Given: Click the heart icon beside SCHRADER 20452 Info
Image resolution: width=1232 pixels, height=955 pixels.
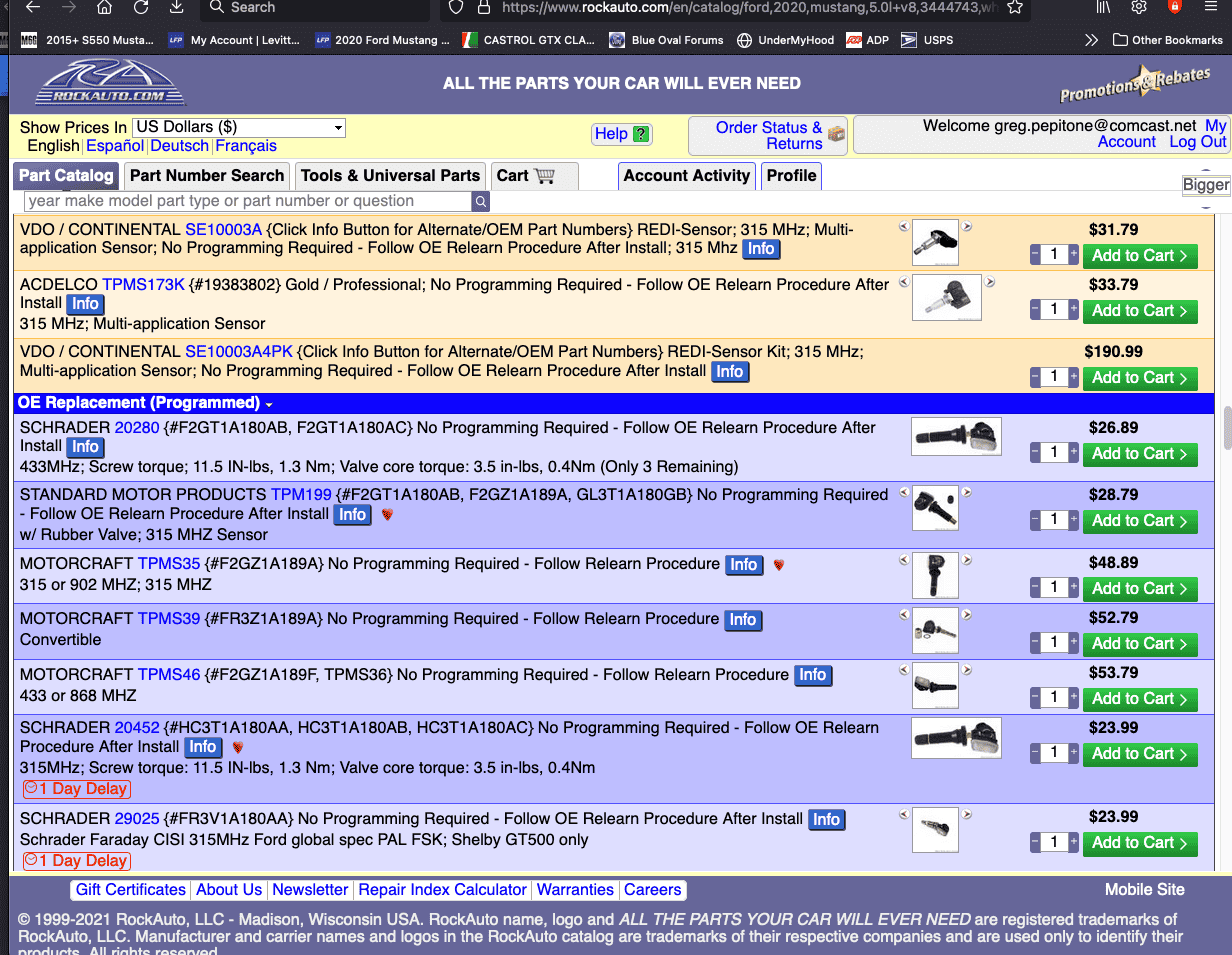Looking at the screenshot, I should click(237, 747).
